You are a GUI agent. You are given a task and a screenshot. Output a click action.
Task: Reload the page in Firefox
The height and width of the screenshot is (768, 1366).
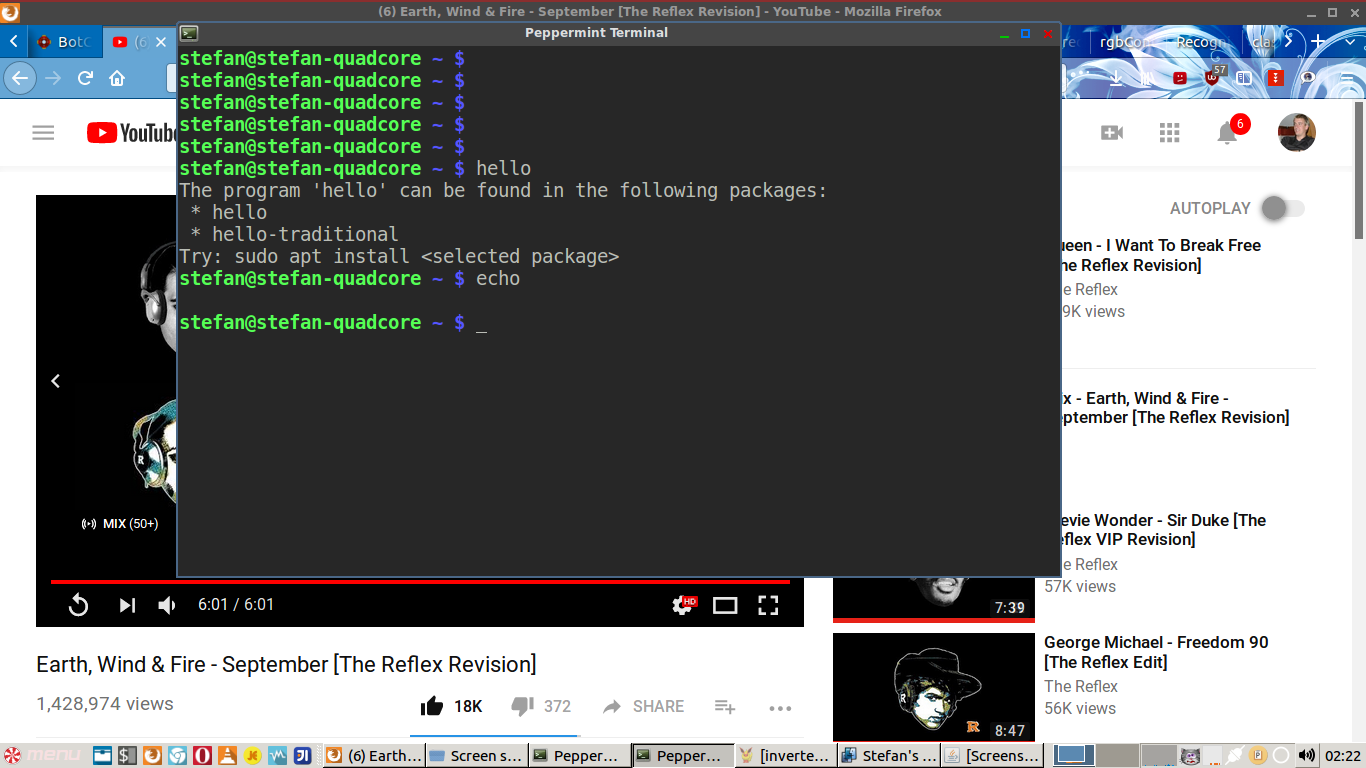pyautogui.click(x=85, y=78)
